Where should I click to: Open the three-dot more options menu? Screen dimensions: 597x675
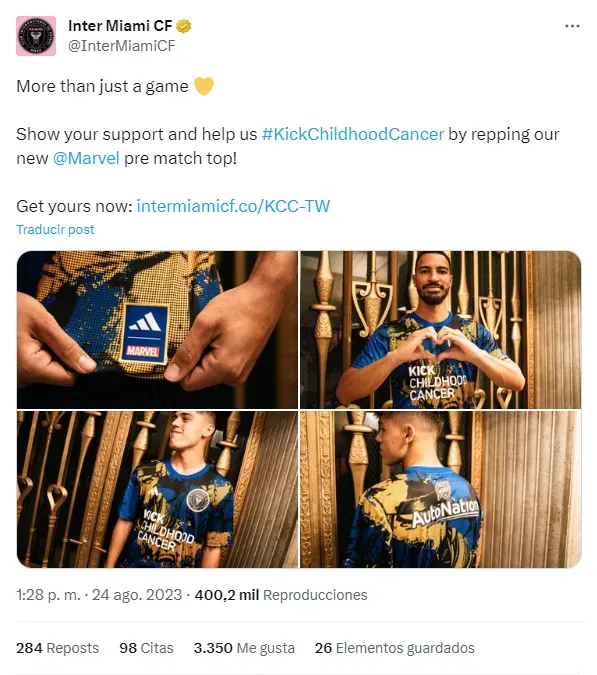click(x=572, y=26)
